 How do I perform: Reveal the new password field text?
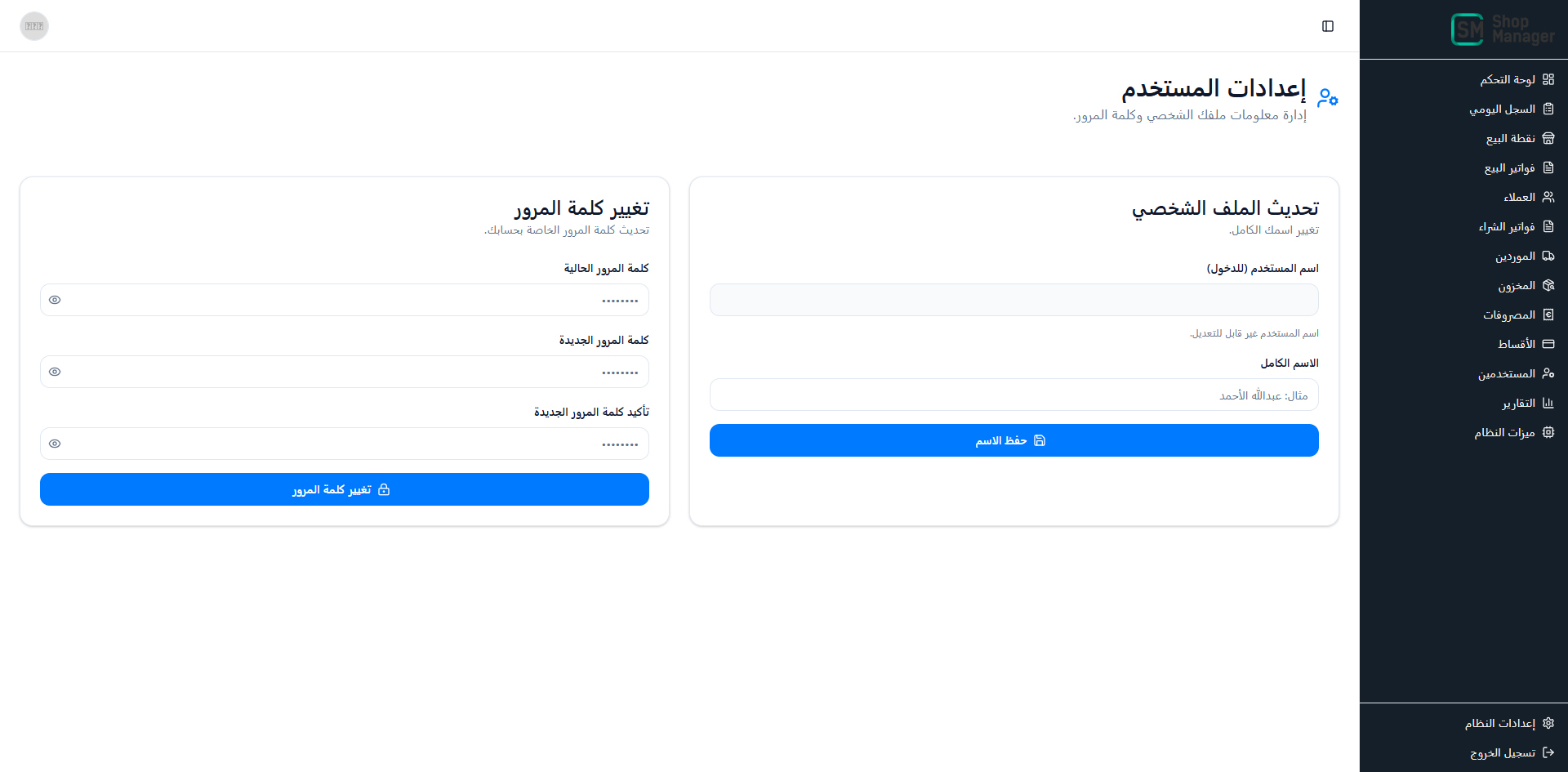(x=55, y=373)
